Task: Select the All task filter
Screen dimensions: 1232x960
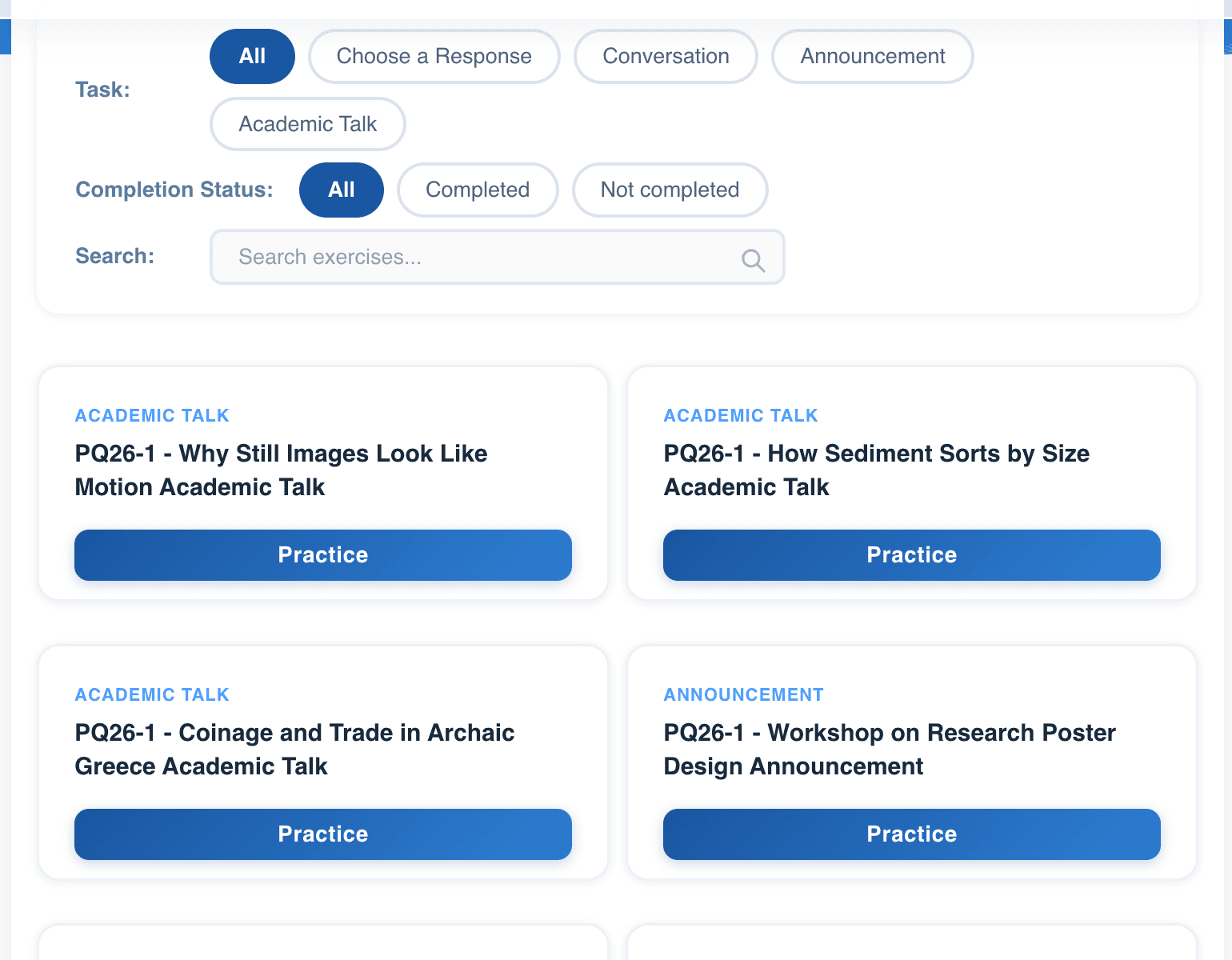Action: pyautogui.click(x=252, y=57)
